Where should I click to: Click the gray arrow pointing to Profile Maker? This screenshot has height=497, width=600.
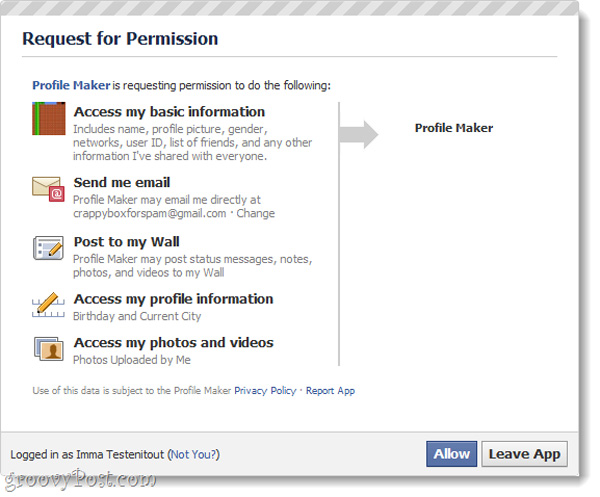pos(358,132)
